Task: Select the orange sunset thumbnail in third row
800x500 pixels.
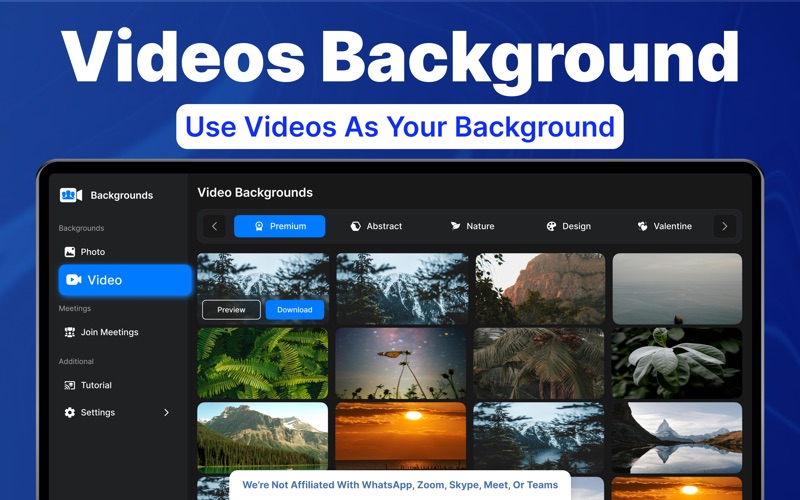Action: 401,436
